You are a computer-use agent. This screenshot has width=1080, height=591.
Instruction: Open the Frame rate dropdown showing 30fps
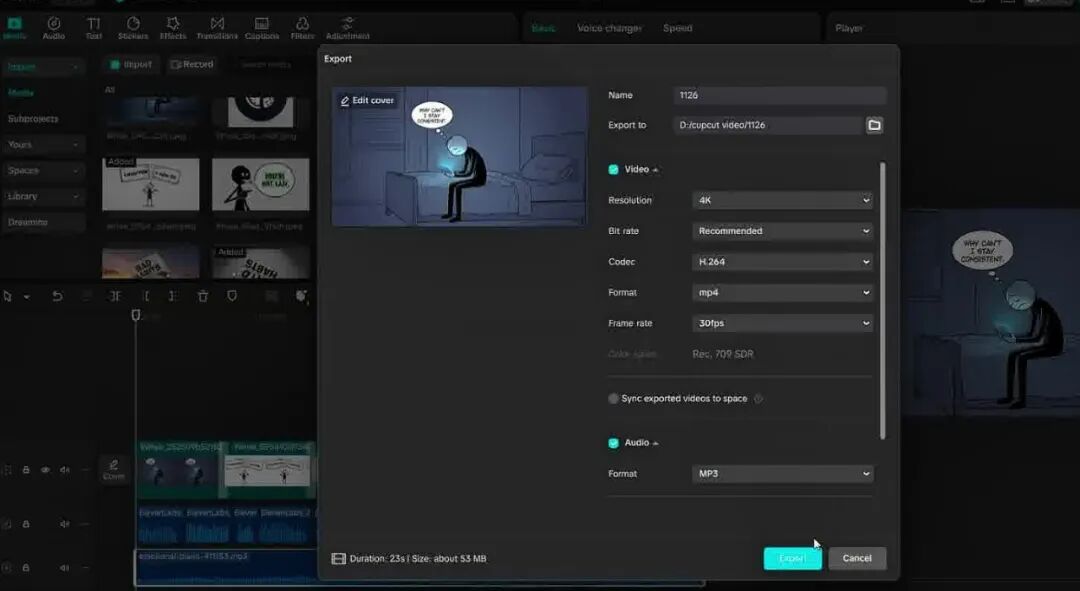tap(782, 323)
